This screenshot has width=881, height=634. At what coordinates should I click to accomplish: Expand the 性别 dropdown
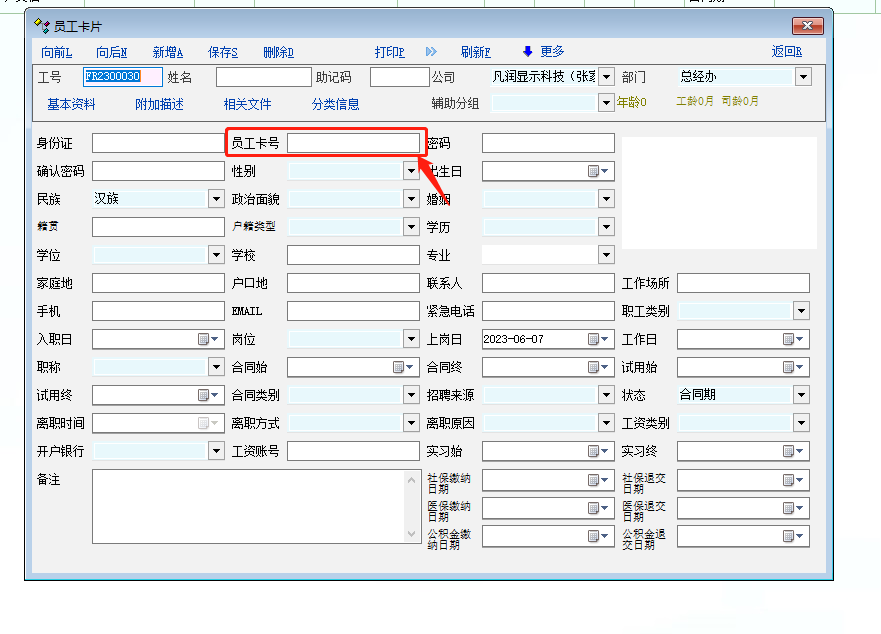[x=411, y=171]
